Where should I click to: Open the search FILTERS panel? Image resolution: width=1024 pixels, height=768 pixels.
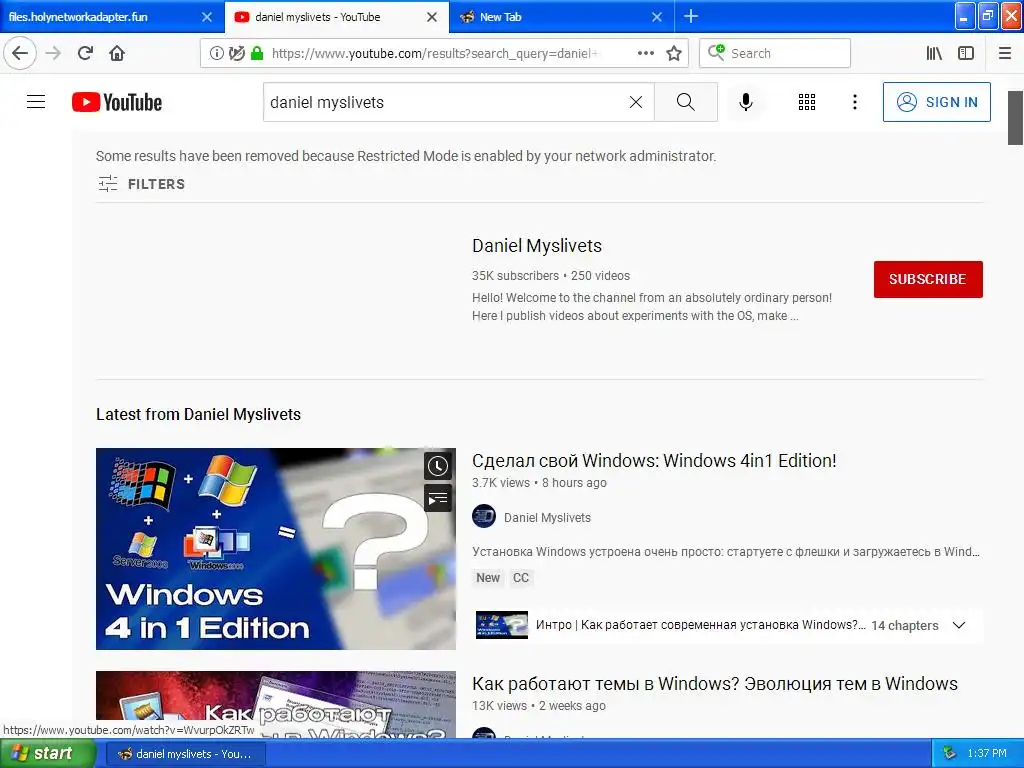142,184
